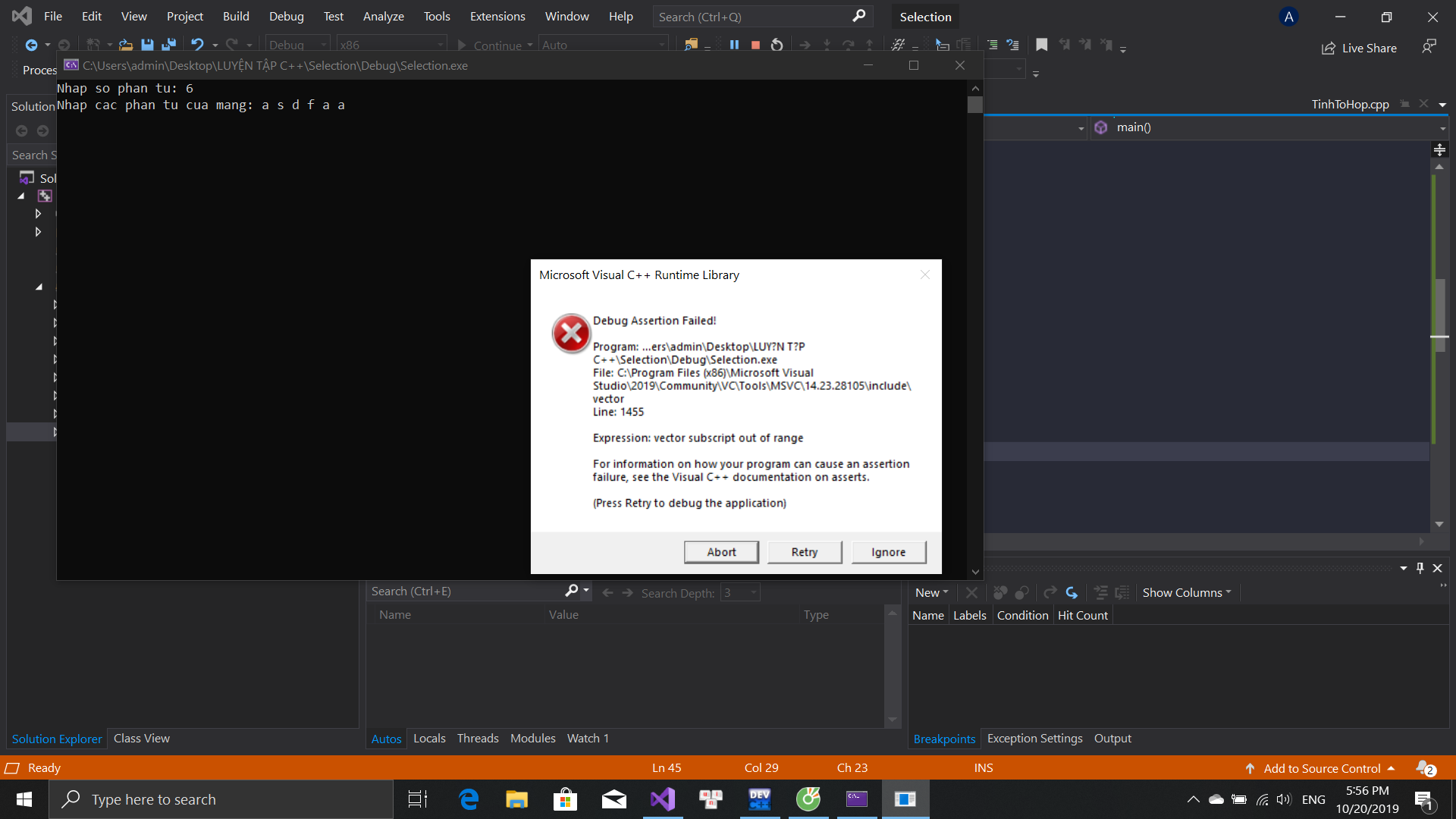Click the Abort button in the dialog
Image resolution: width=1456 pixels, height=819 pixels.
[720, 552]
